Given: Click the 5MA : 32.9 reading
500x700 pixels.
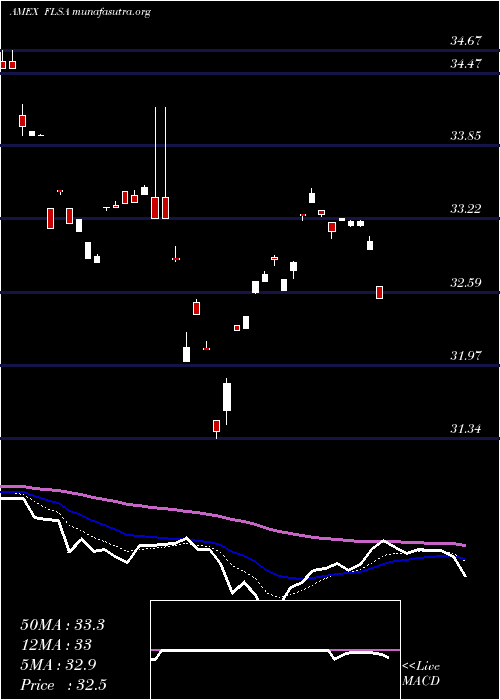Looking at the screenshot, I should 60,665.
